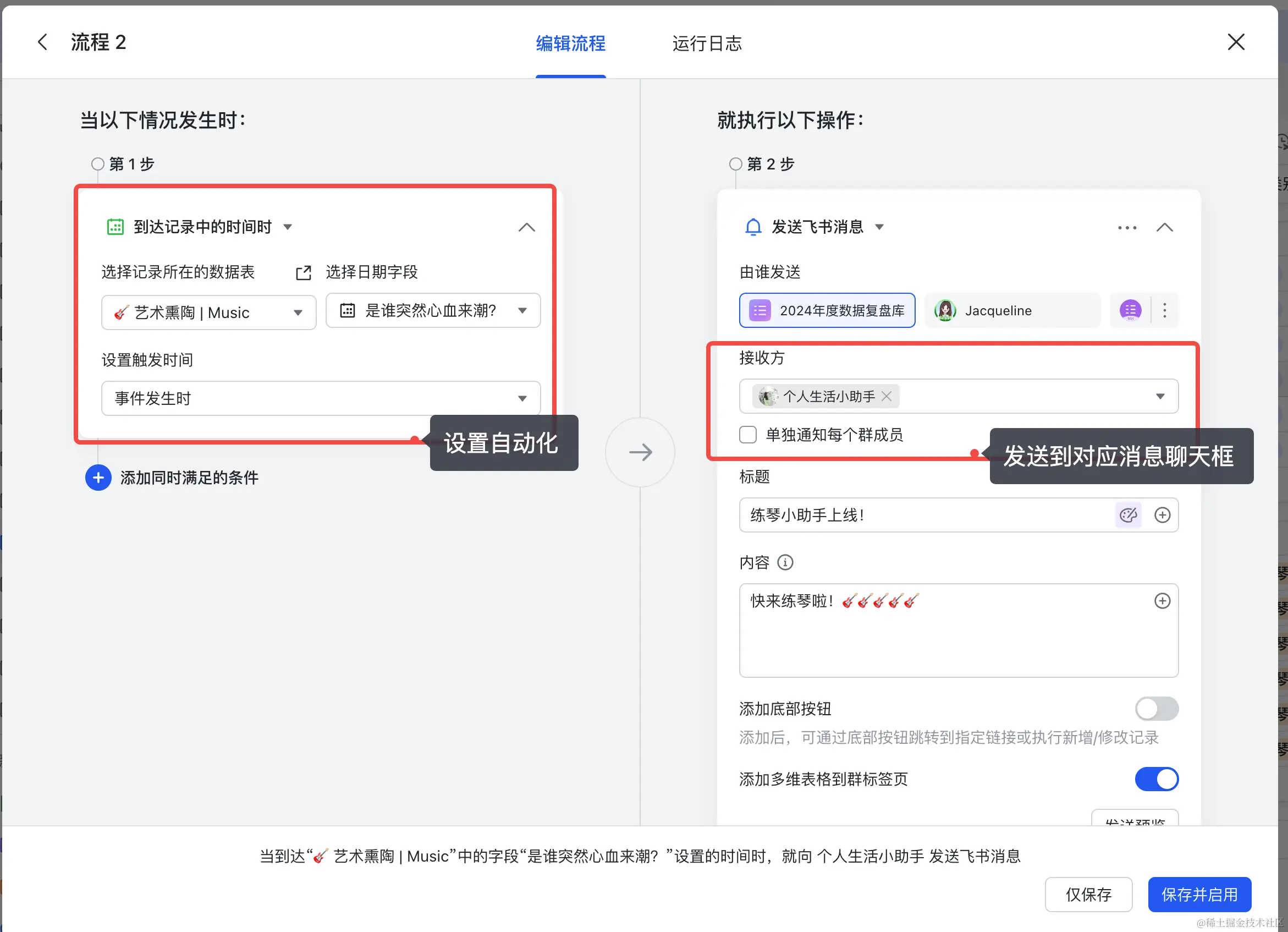Turn off 添加多维表格到群标签页 toggle

(x=1156, y=779)
